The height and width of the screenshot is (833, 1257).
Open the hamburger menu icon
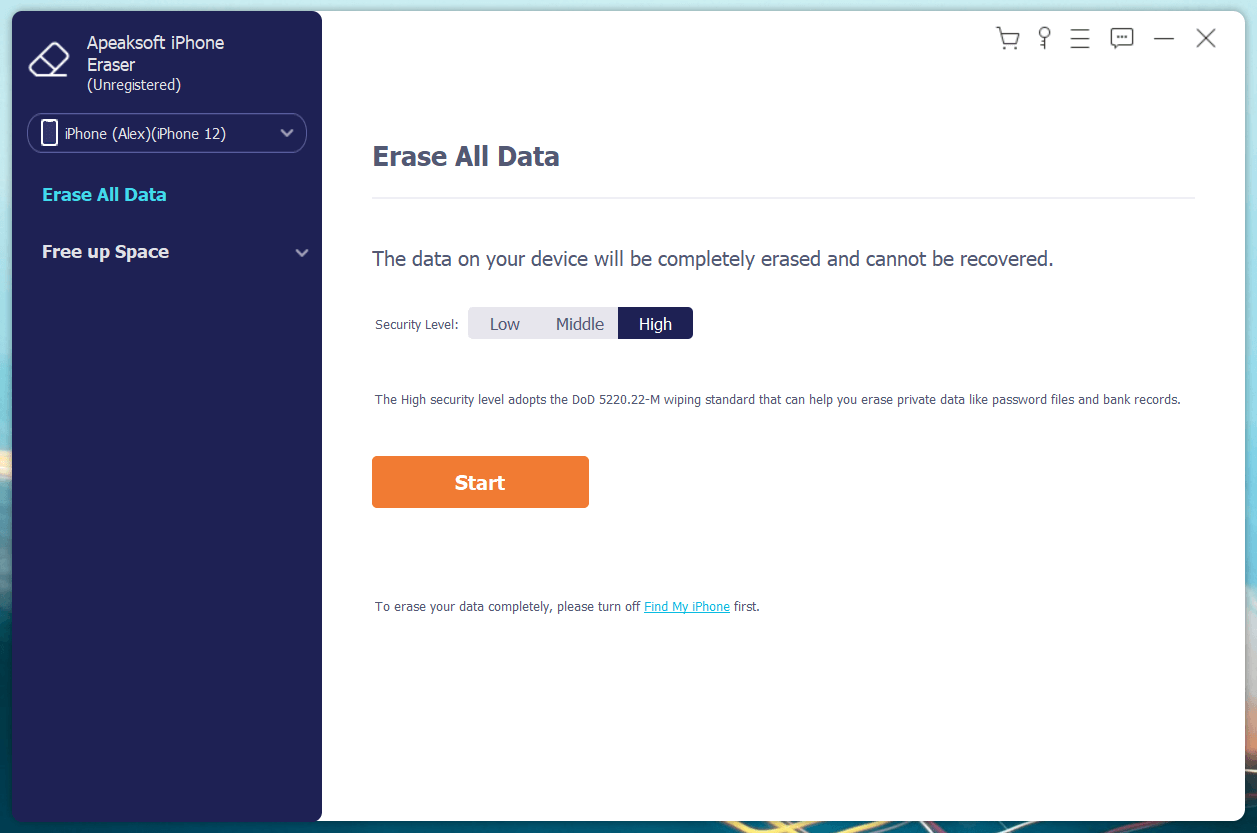(x=1080, y=39)
